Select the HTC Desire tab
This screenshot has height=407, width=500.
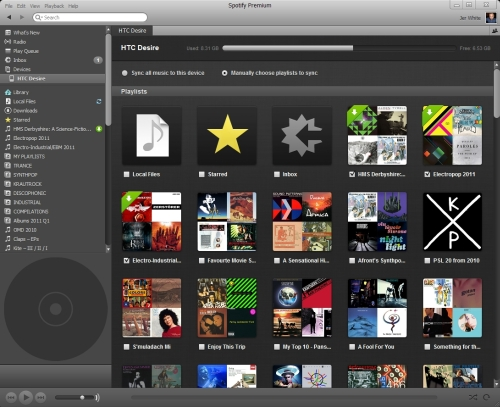[132, 31]
